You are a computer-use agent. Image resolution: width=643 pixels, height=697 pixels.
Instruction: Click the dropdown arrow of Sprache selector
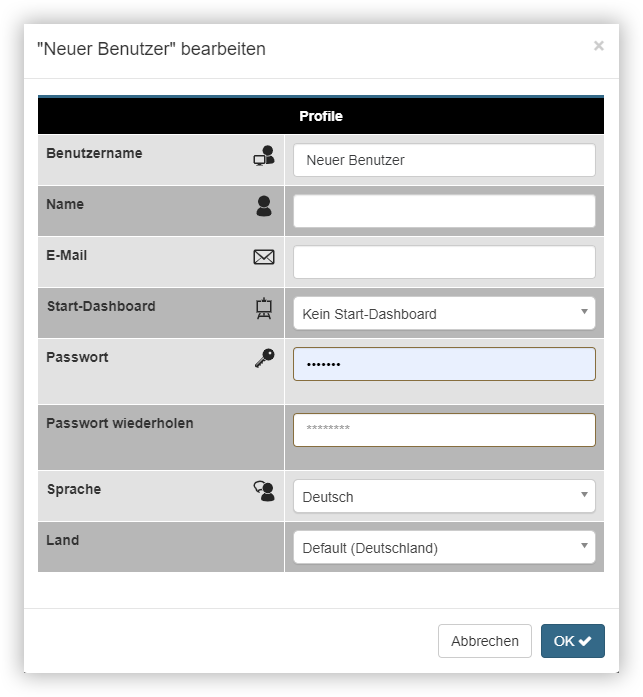584,494
